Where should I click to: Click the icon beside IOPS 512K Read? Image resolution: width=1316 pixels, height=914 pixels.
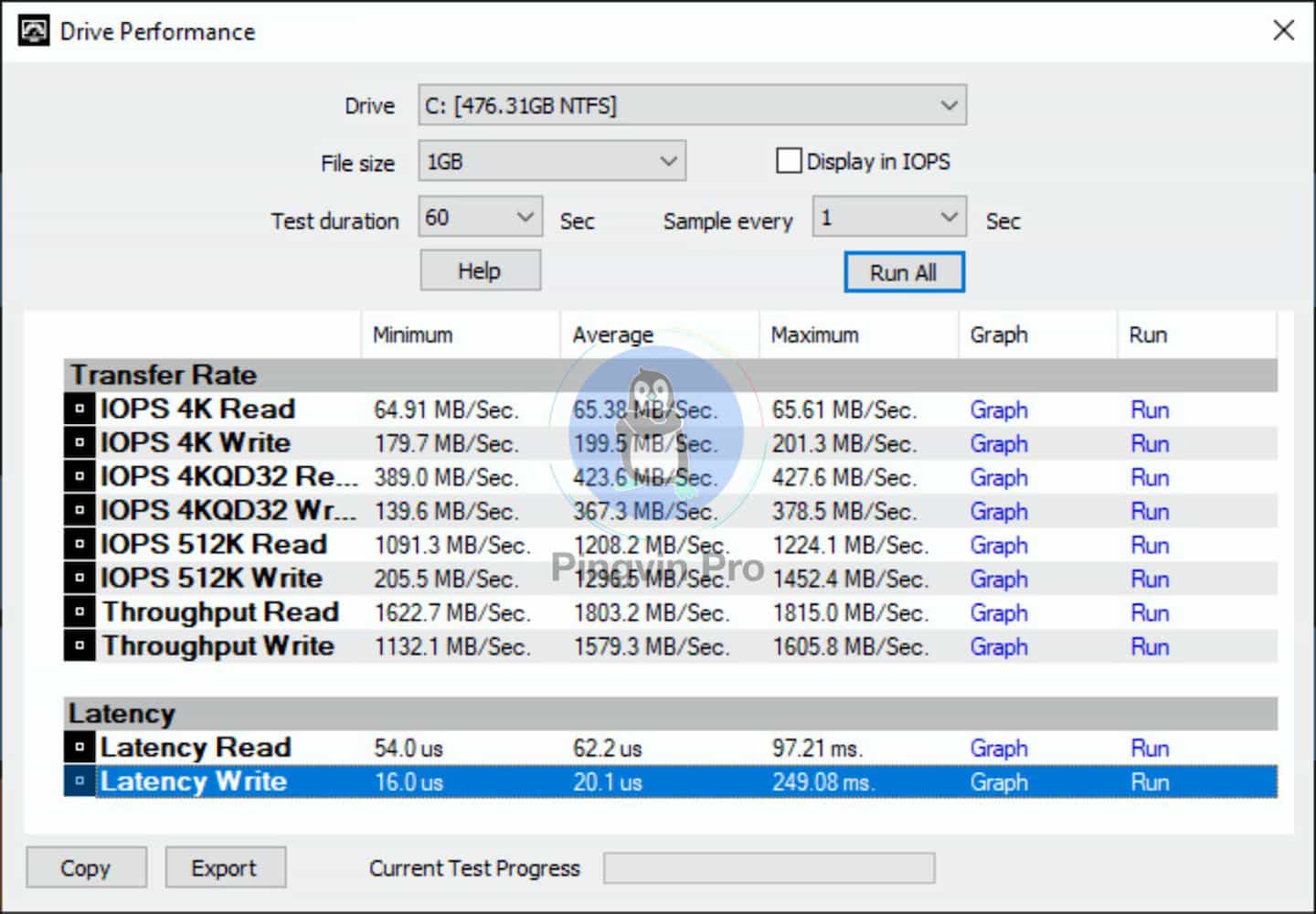tap(80, 544)
